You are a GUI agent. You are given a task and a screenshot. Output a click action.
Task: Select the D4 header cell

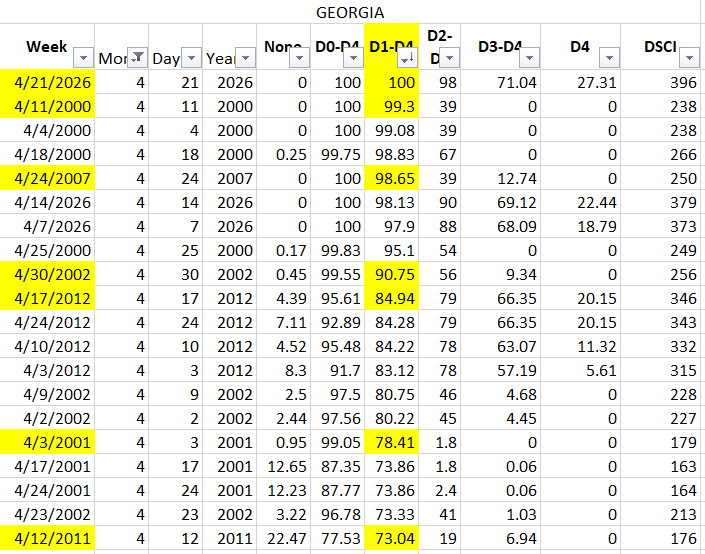coord(580,46)
